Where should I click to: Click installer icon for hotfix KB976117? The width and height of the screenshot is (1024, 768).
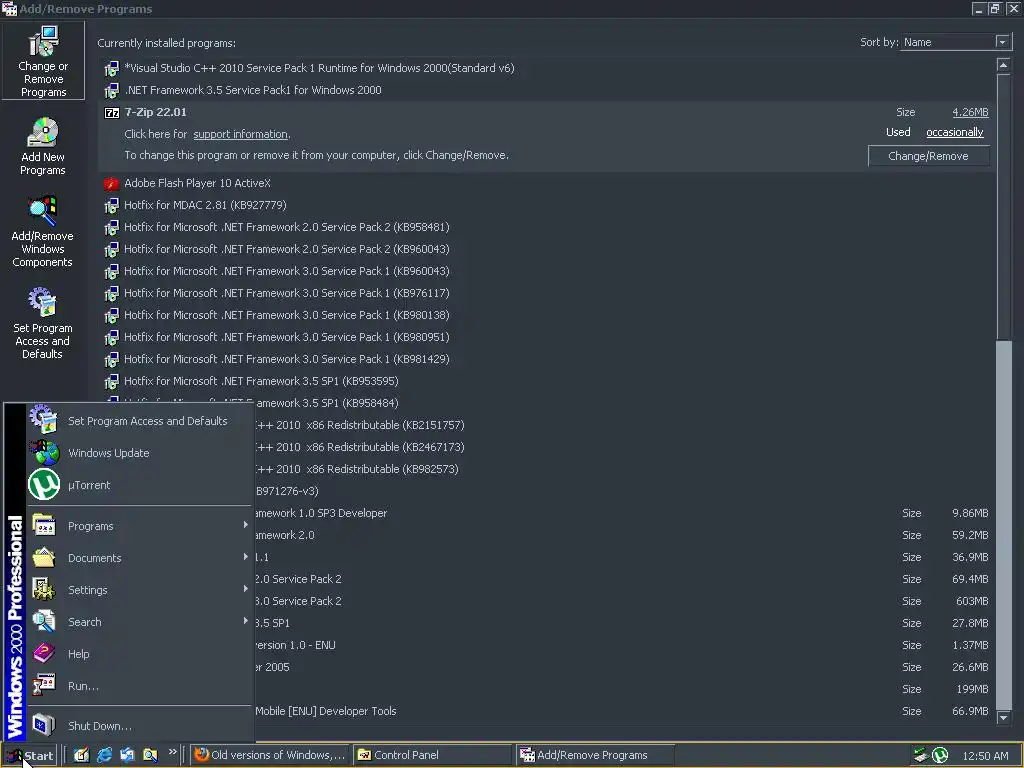(x=112, y=294)
